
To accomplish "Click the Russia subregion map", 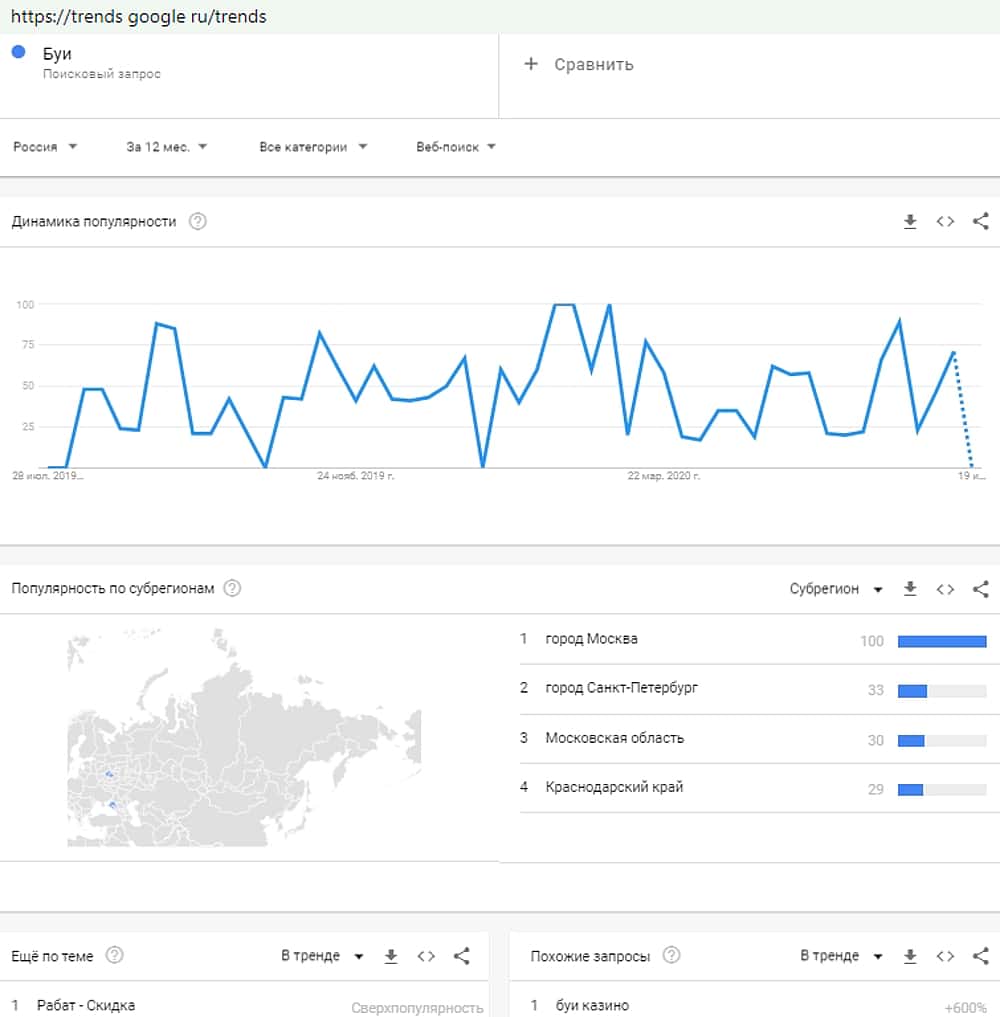I will click(x=244, y=738).
